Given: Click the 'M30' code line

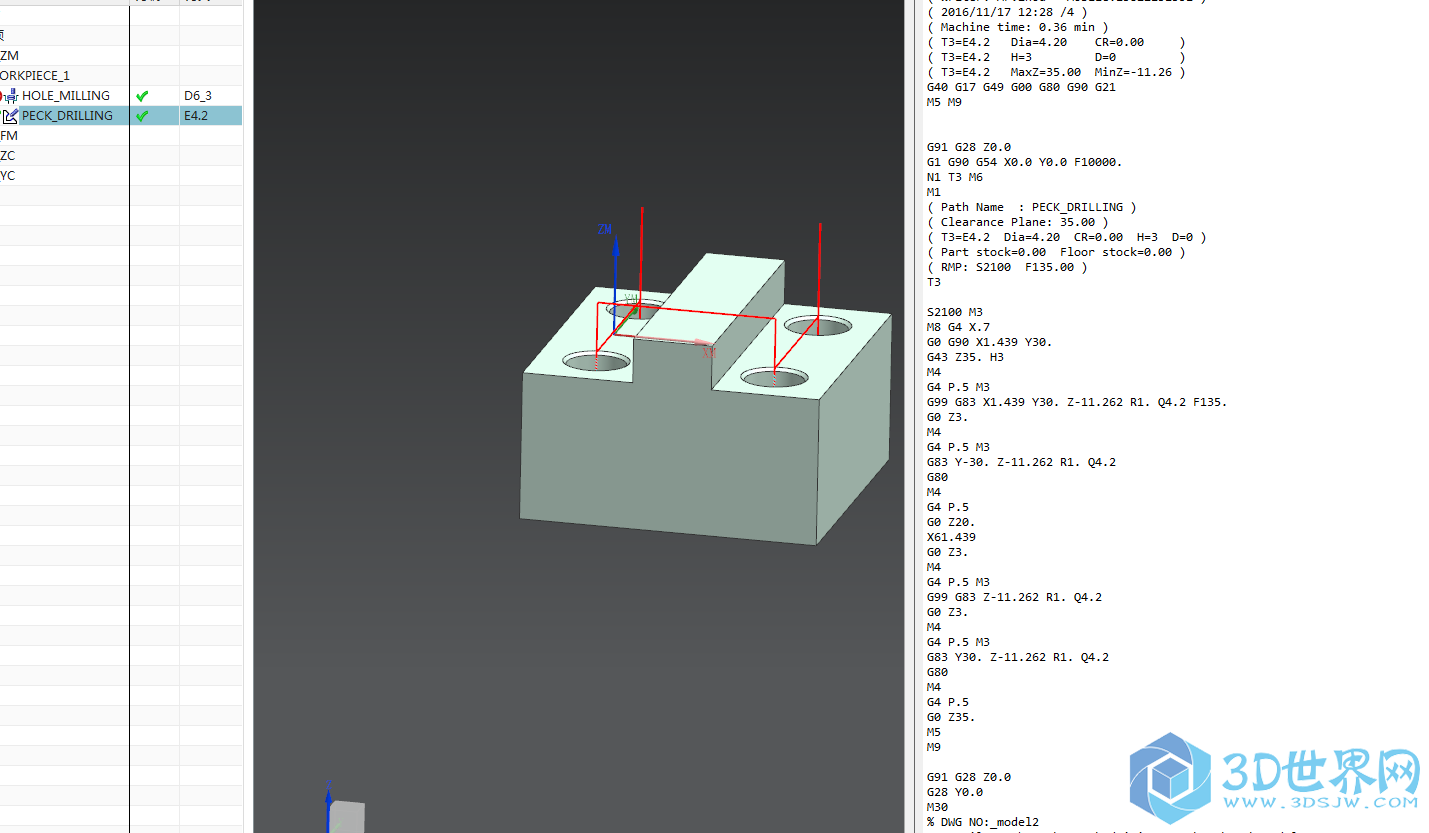Looking at the screenshot, I should click(x=938, y=807).
